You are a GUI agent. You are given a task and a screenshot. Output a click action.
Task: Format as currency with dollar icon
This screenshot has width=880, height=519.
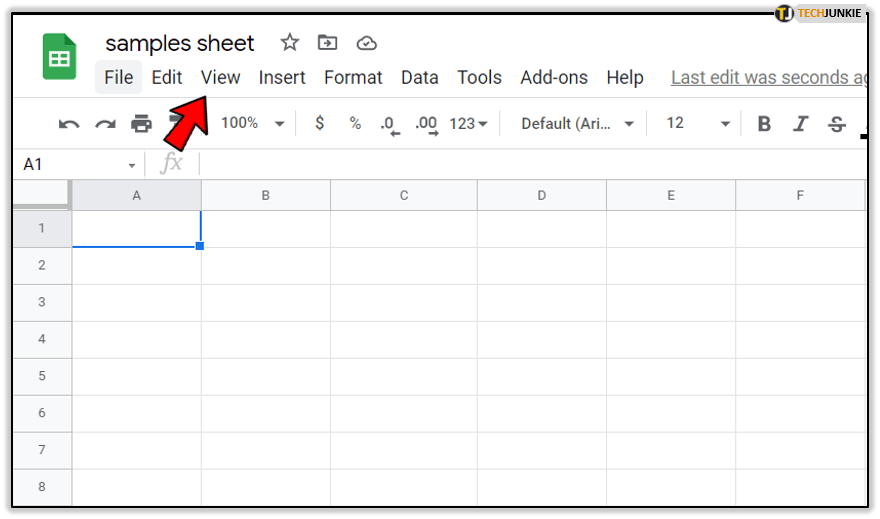click(x=320, y=123)
